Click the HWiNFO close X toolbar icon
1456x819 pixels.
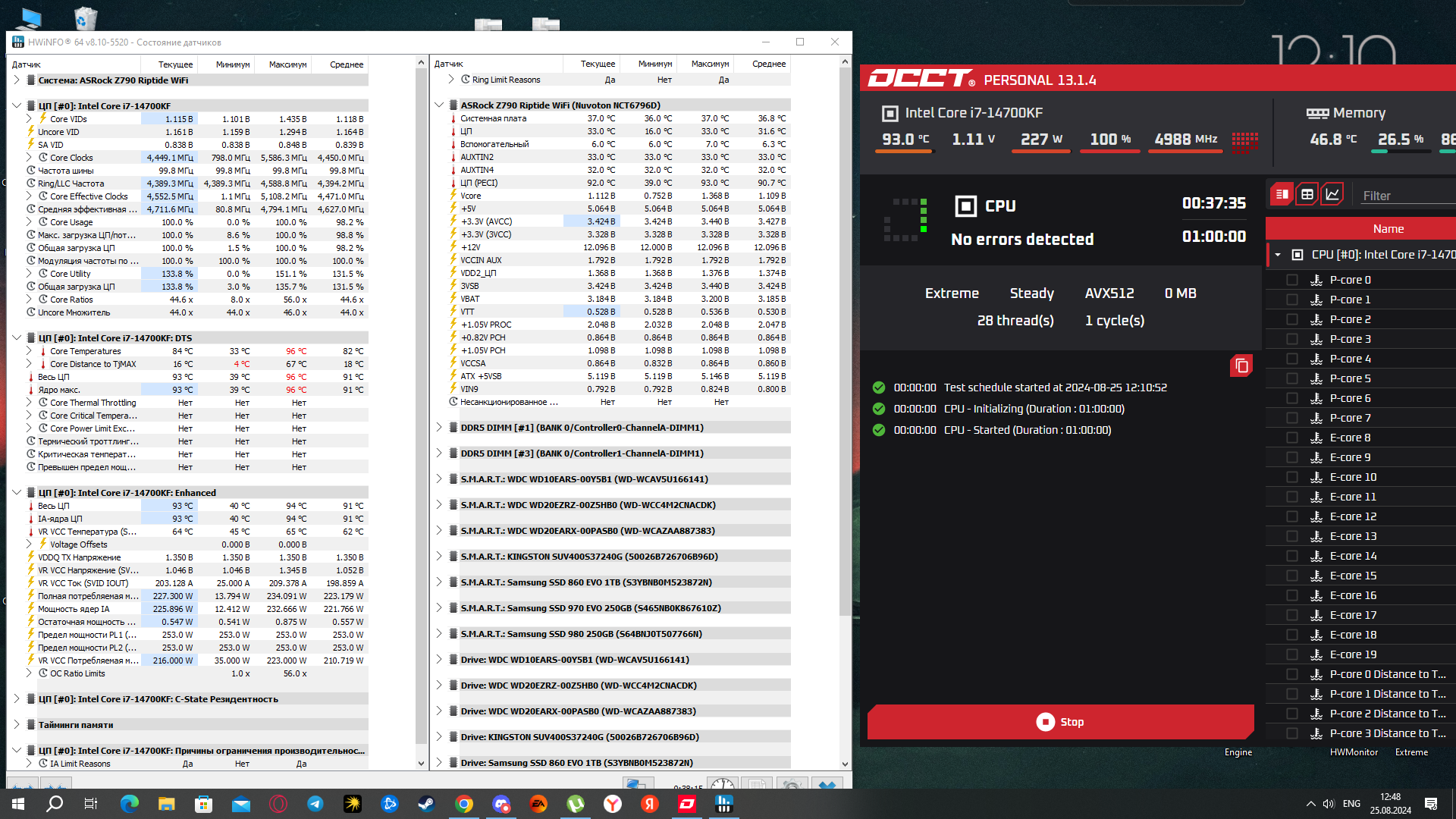[827, 786]
